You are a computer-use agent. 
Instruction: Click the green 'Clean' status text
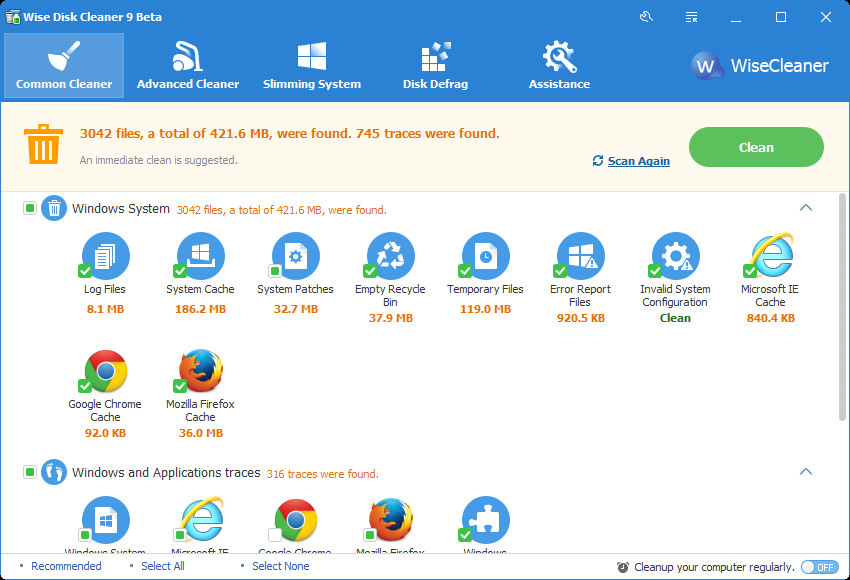[675, 318]
